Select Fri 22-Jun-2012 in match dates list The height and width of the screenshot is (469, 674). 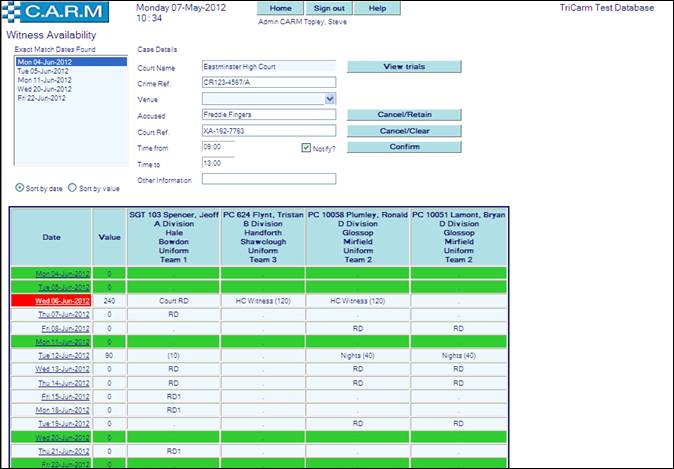click(x=41, y=98)
